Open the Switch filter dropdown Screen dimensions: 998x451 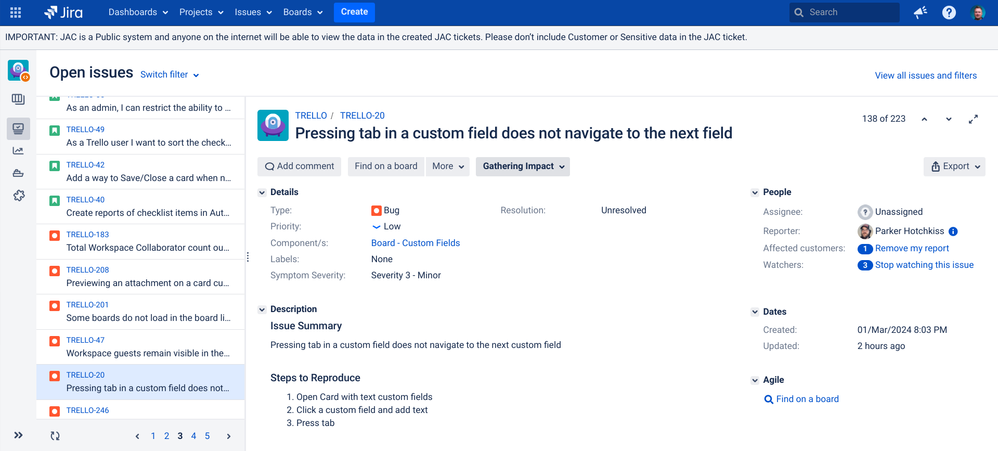170,74
